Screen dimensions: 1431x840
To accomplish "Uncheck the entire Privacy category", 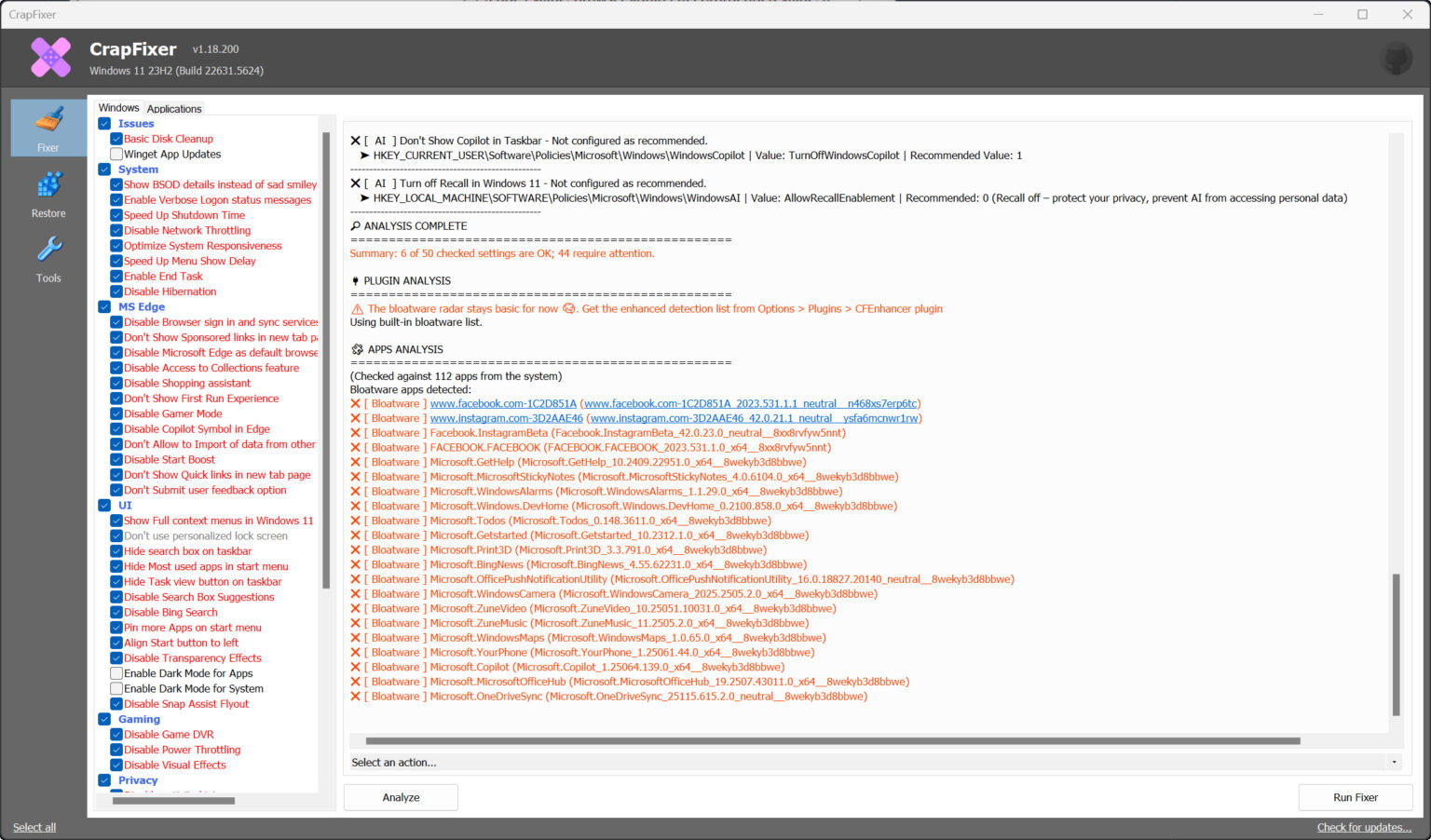I will pyautogui.click(x=104, y=779).
